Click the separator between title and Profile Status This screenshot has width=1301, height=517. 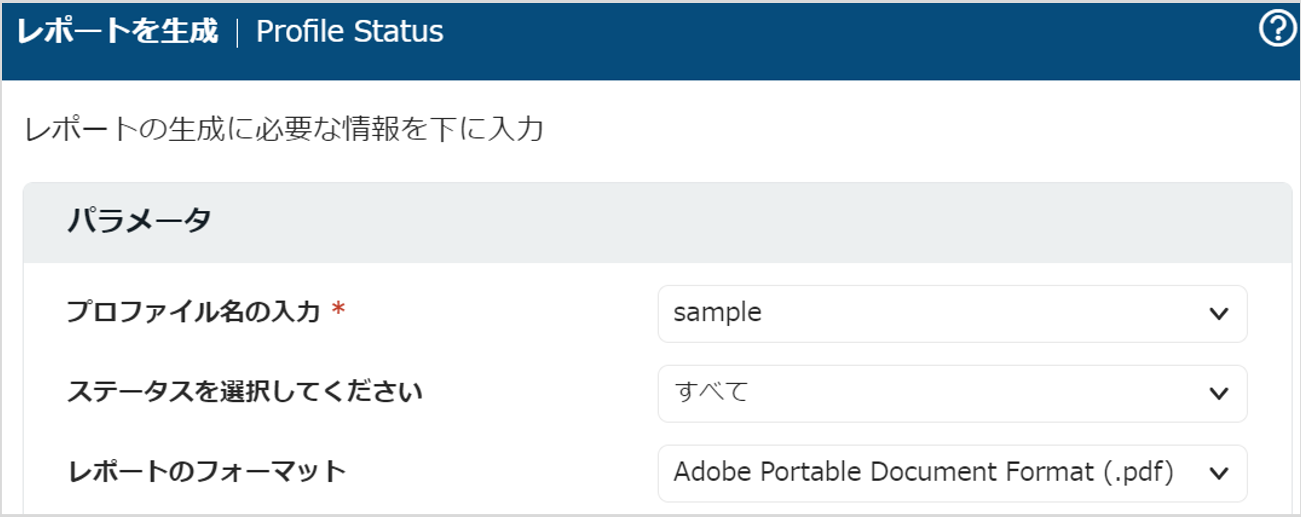tap(237, 32)
